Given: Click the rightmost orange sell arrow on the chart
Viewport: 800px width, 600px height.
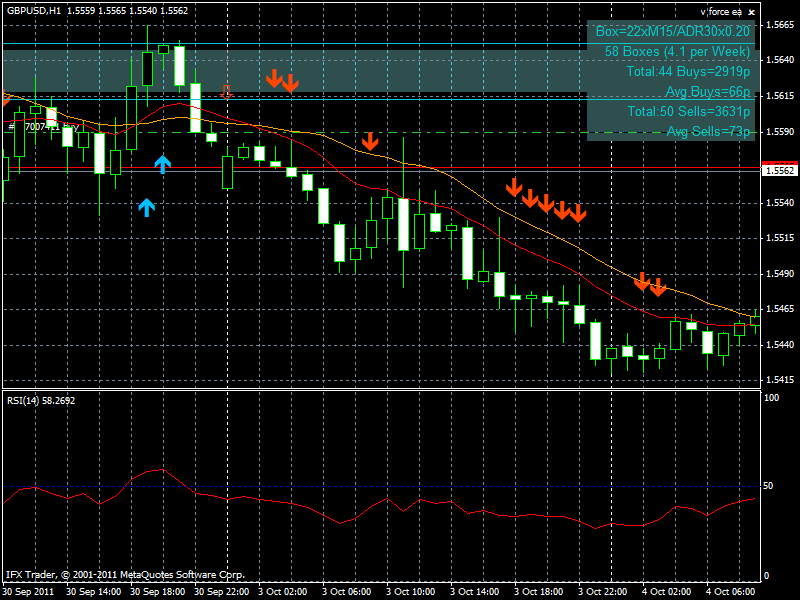Looking at the screenshot, I should pos(658,288).
